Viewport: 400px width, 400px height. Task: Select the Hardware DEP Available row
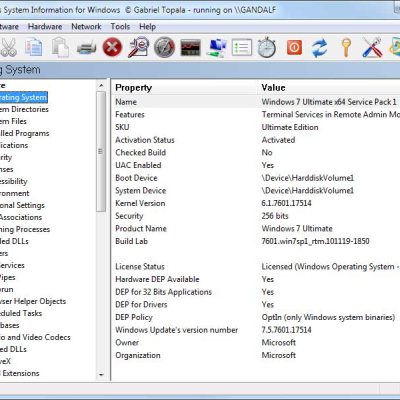coord(256,279)
